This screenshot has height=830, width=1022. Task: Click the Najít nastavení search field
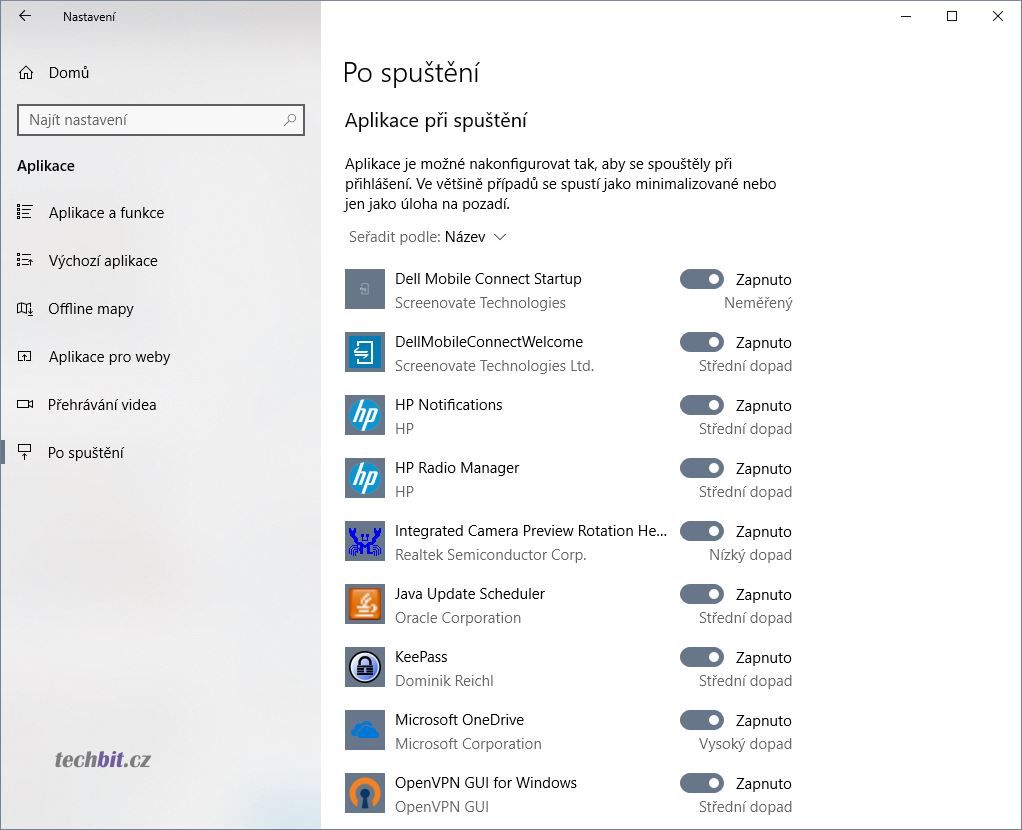click(160, 120)
